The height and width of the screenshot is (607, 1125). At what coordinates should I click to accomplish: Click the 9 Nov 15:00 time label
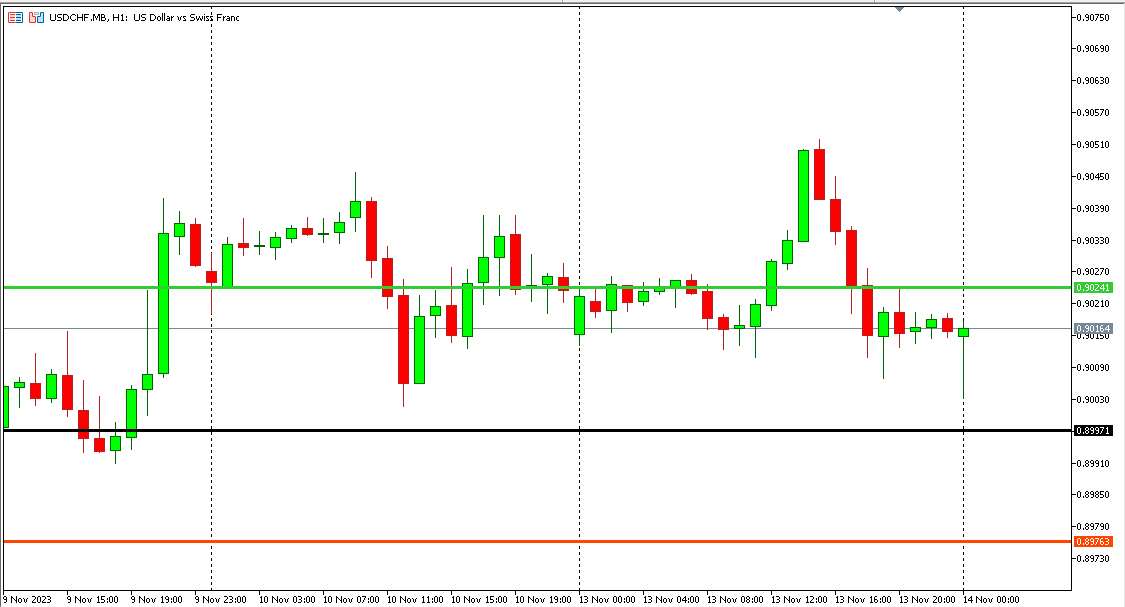click(93, 600)
